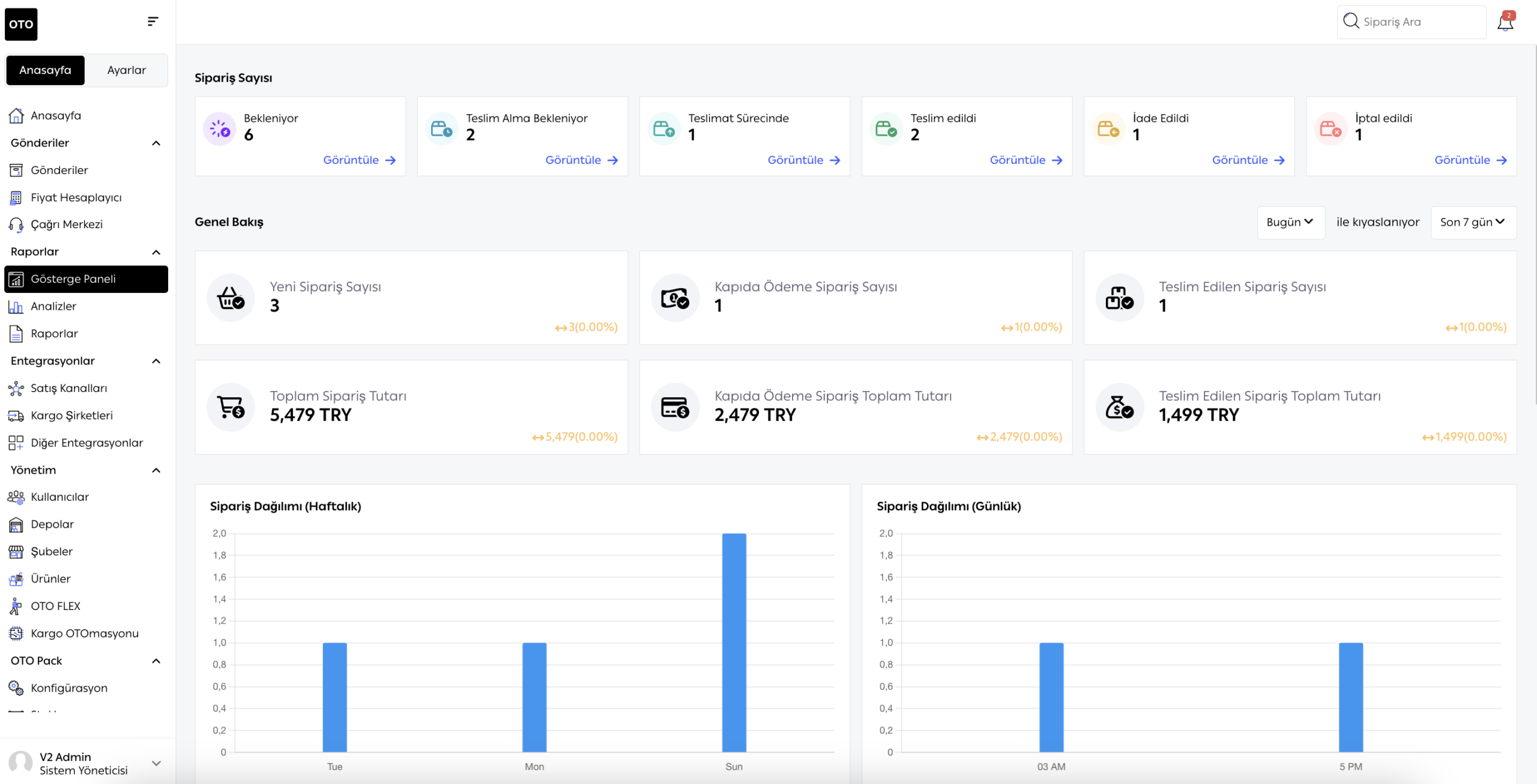Click the Sistem Yöneticisi role text
The width and height of the screenshot is (1537, 784).
[83, 771]
